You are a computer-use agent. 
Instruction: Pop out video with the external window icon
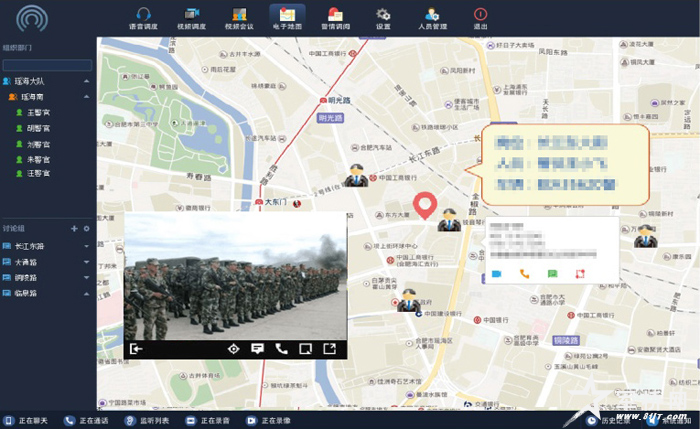pos(329,349)
